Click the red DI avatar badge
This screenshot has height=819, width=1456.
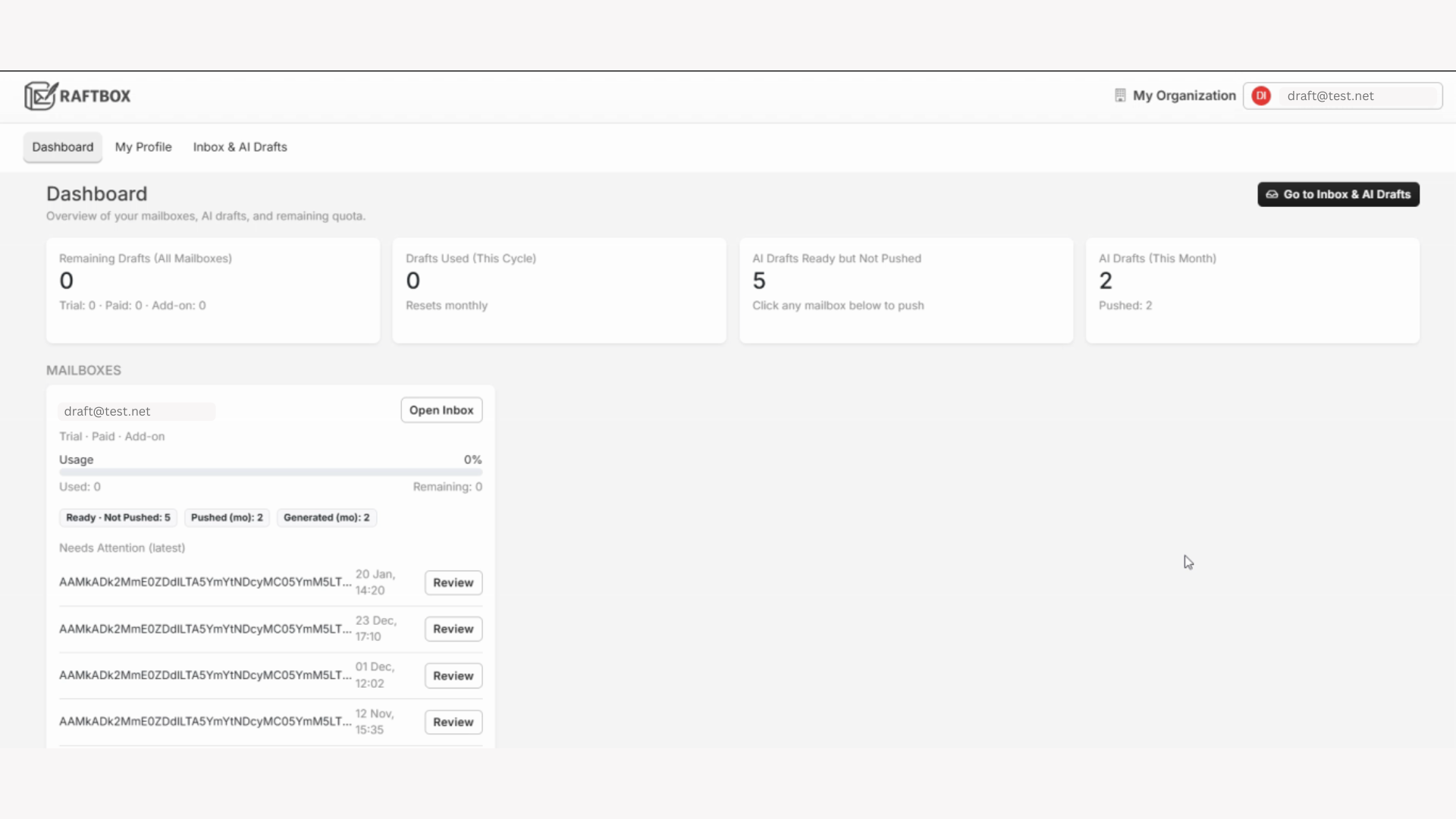click(1261, 96)
